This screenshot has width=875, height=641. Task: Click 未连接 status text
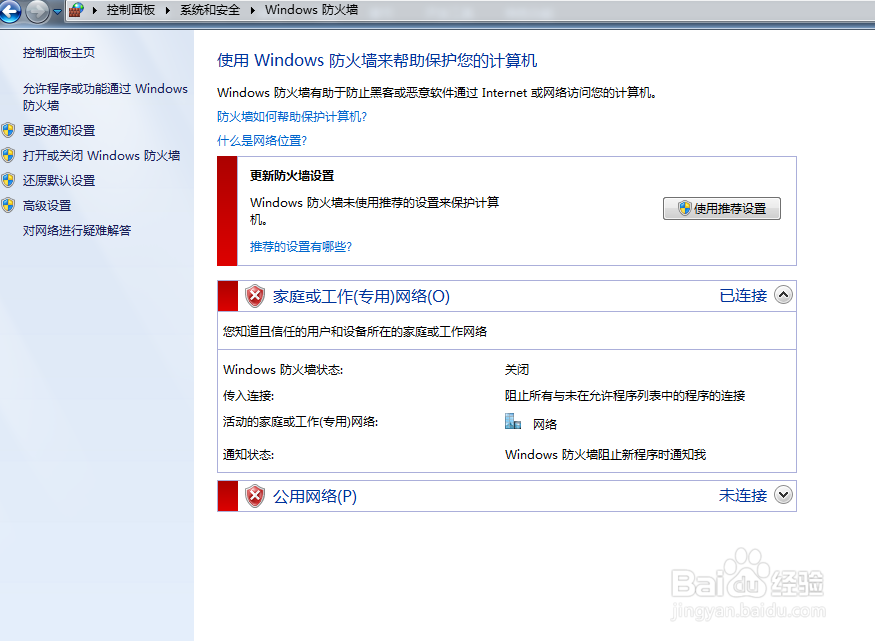pos(743,495)
